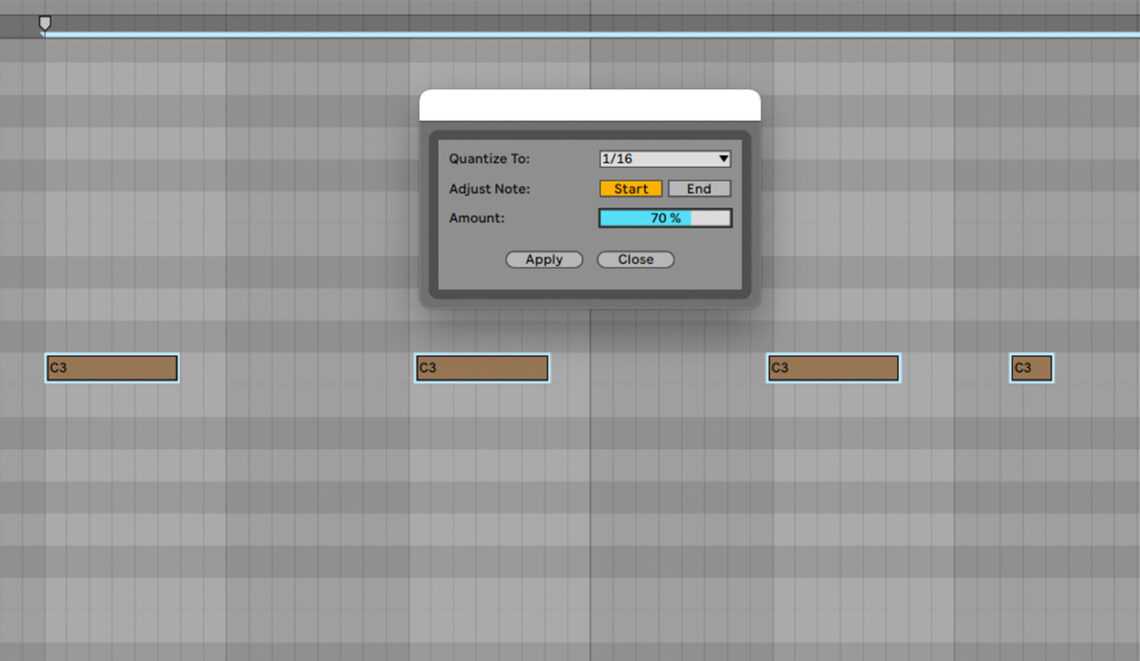Click the Quantize dialog title bar

click(590, 103)
